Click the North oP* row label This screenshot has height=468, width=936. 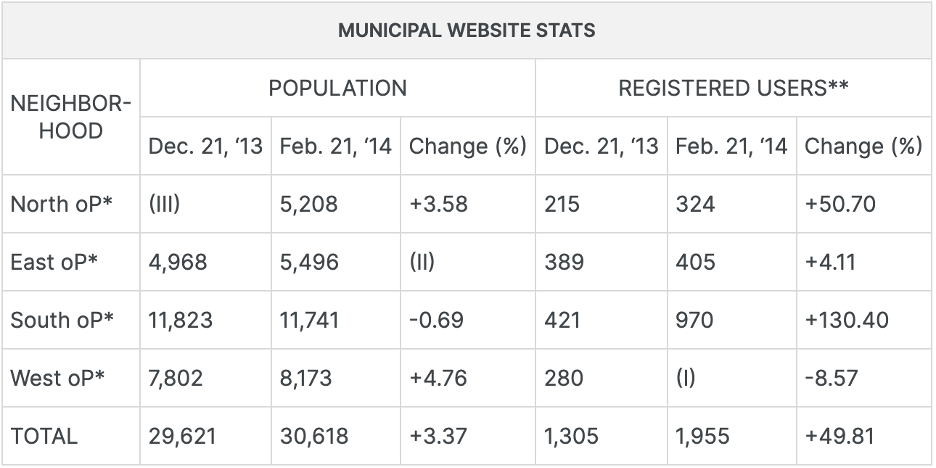(x=61, y=204)
